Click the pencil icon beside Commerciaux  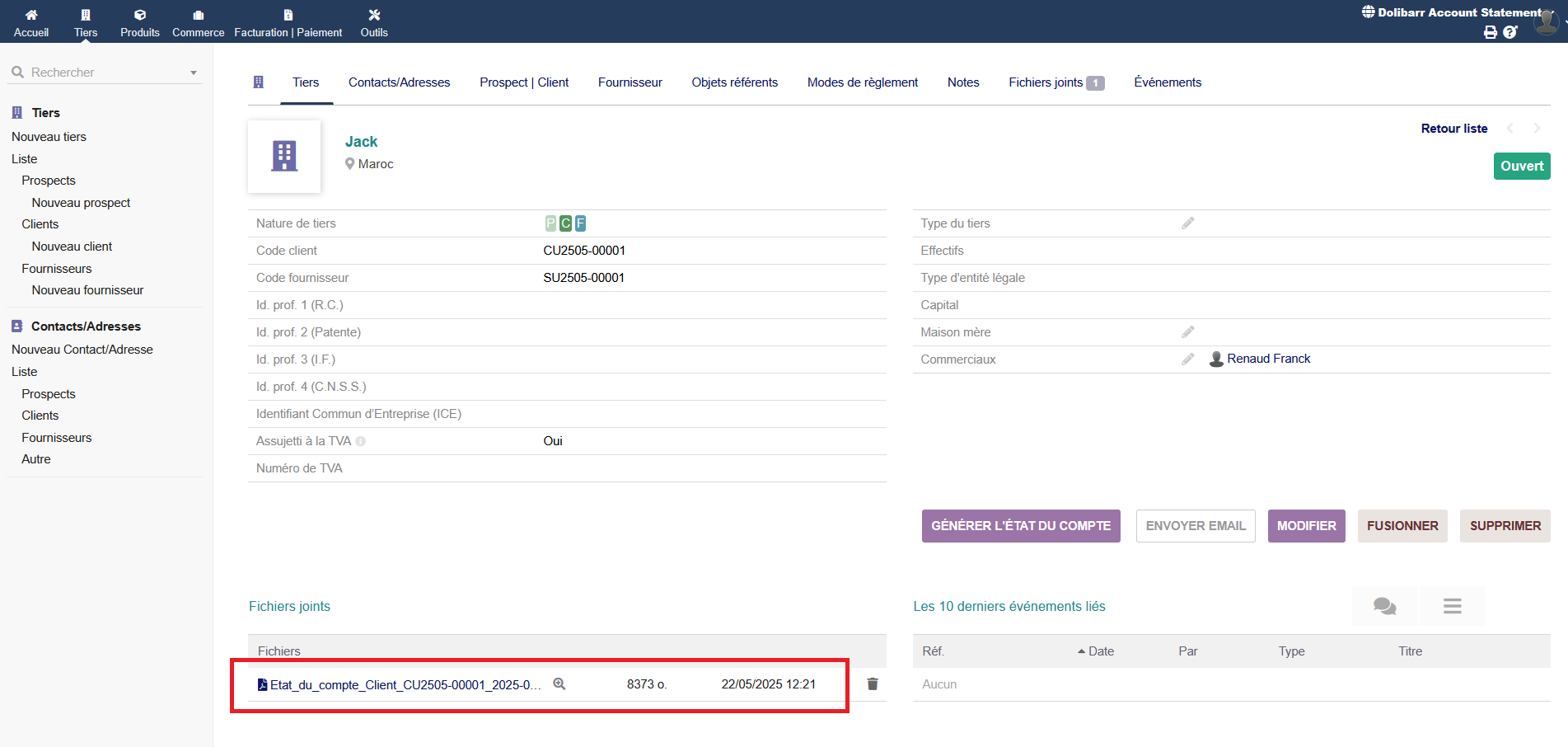[1187, 359]
